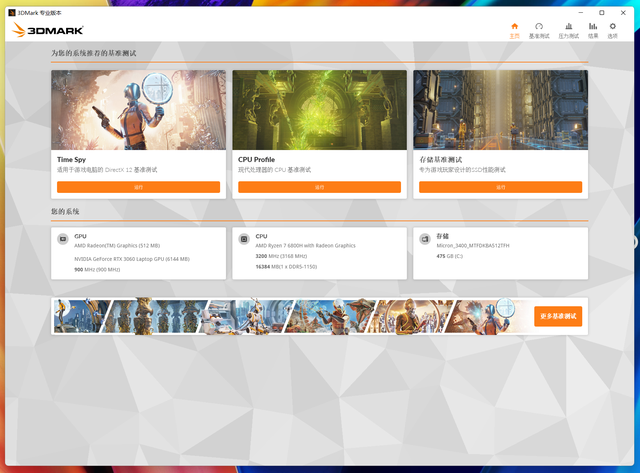The height and width of the screenshot is (473, 640).
Task: Open the Results bar-chart icon
Action: [593, 27]
